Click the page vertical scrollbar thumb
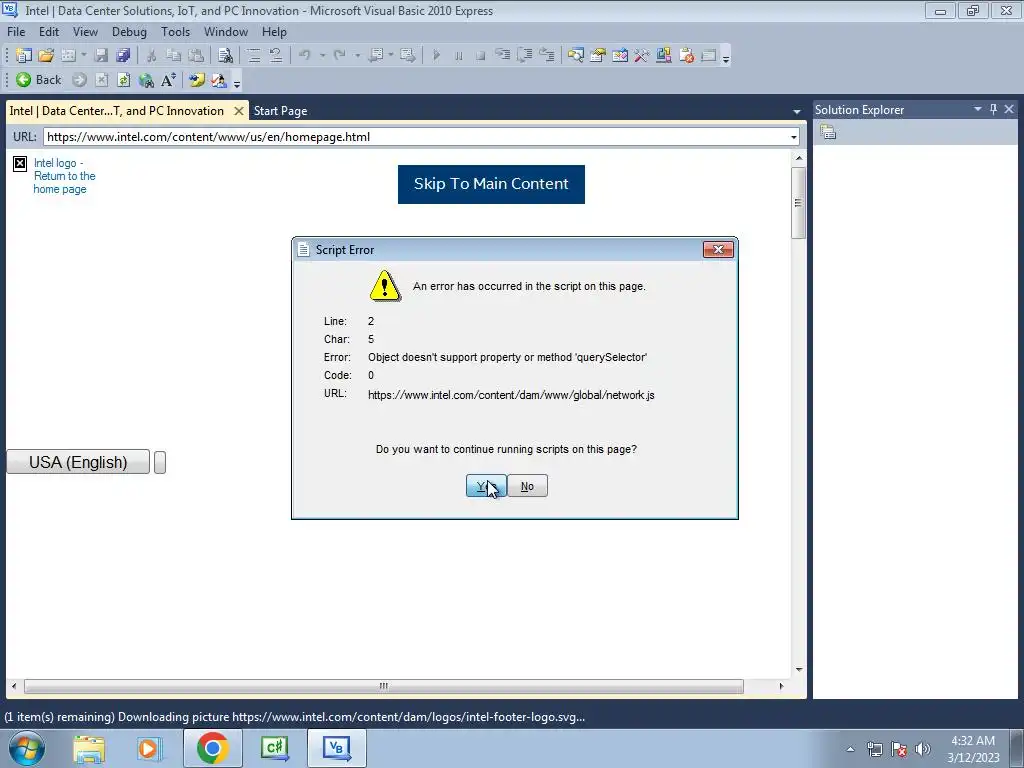Image resolution: width=1024 pixels, height=768 pixels. coord(798,202)
